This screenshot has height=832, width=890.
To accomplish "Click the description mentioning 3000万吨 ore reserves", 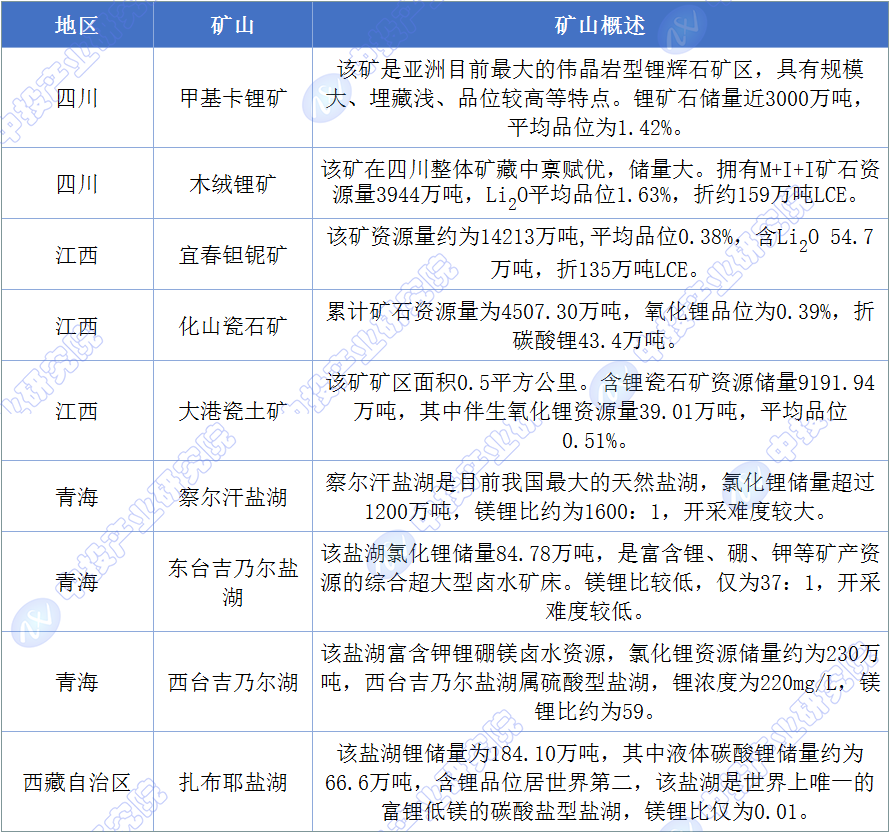I will (x=600, y=99).
